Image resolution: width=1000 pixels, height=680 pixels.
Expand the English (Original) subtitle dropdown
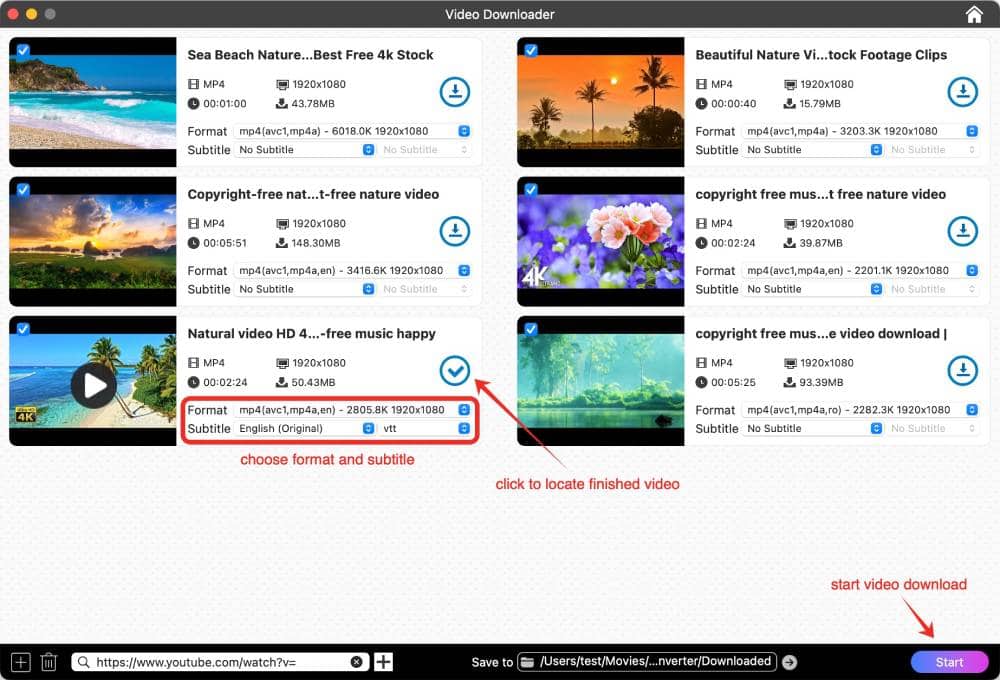pyautogui.click(x=305, y=428)
